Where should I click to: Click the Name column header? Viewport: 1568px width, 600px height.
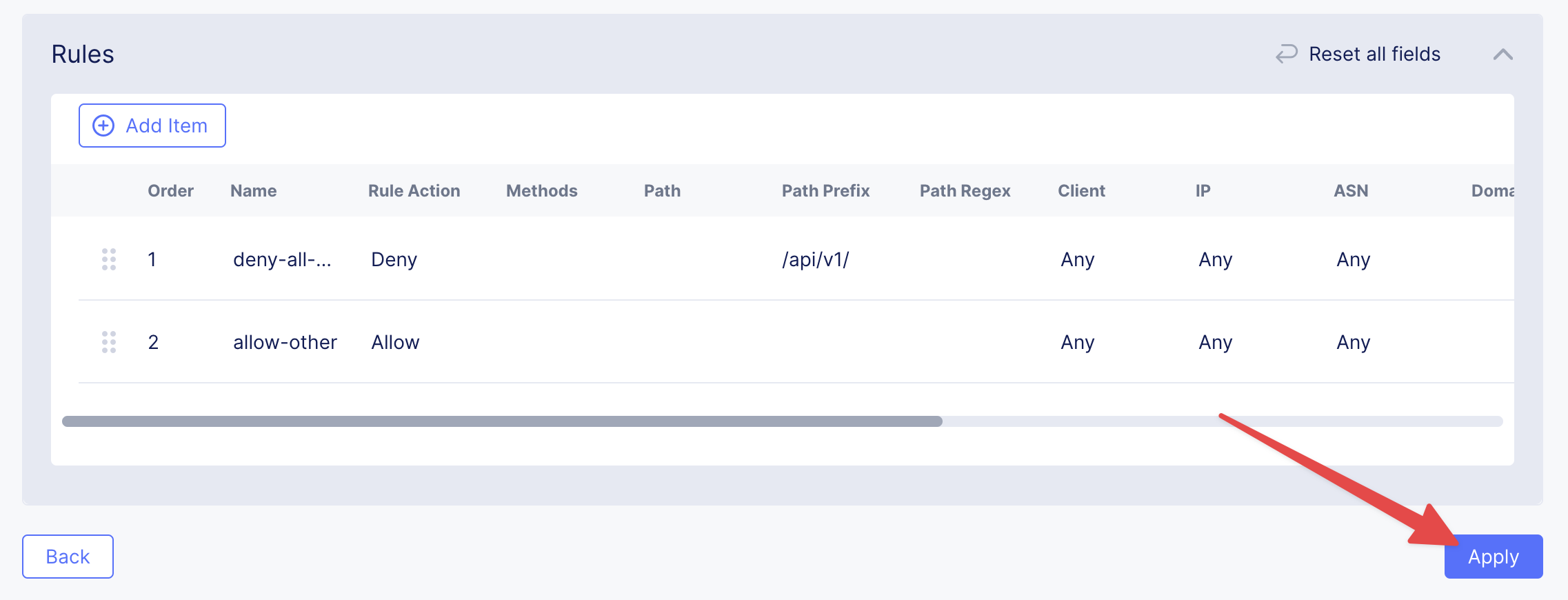coord(253,190)
